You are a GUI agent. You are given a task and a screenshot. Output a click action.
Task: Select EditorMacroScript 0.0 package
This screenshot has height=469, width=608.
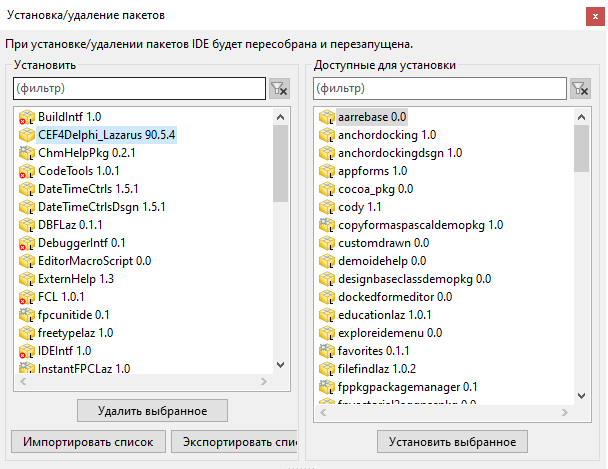coord(95,261)
